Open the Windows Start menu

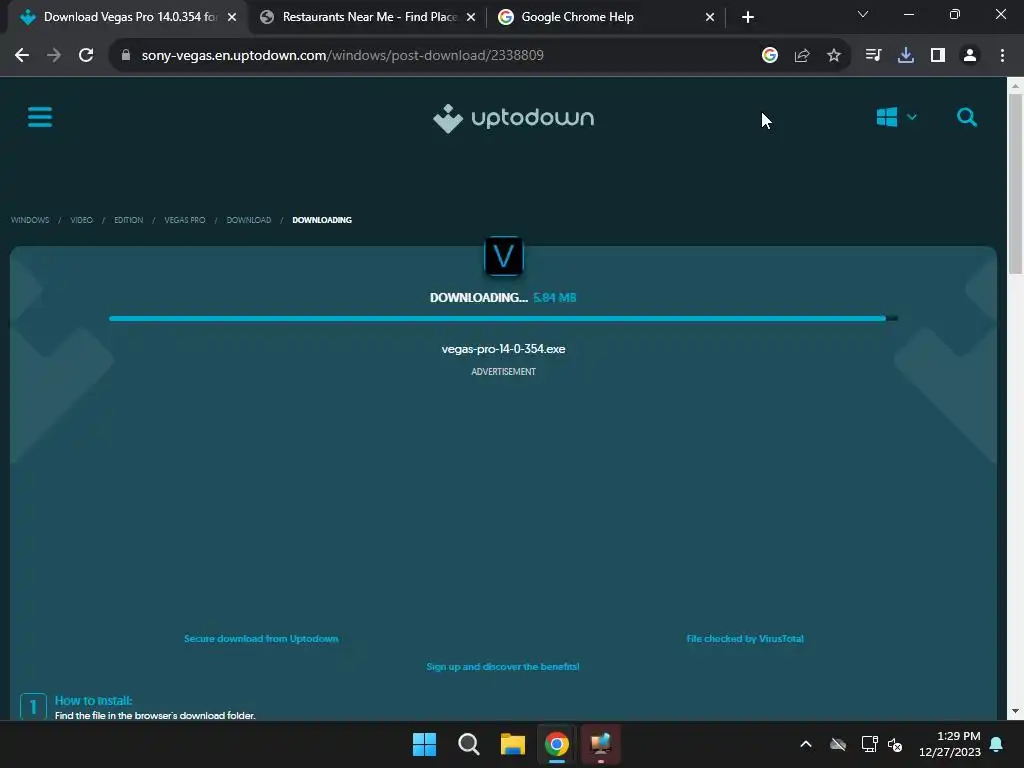pos(424,744)
